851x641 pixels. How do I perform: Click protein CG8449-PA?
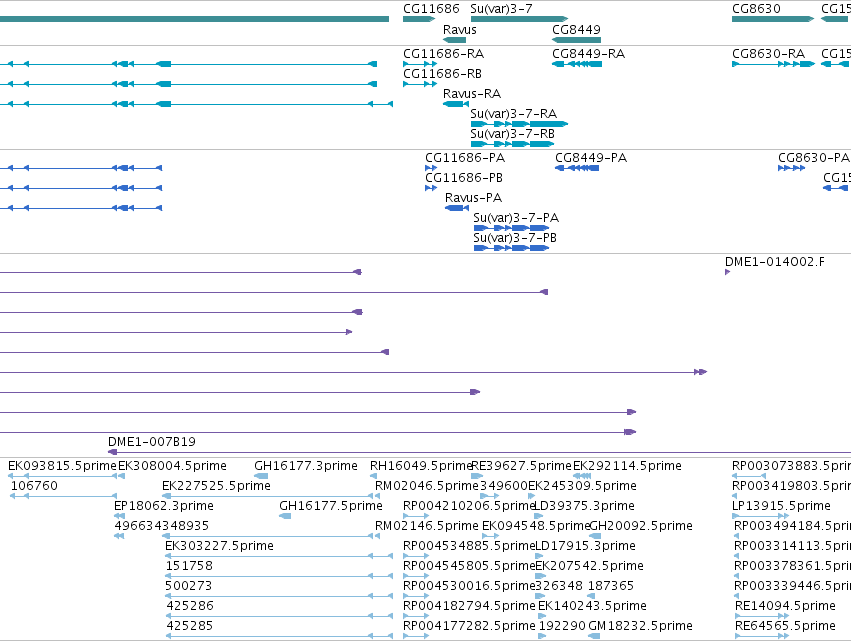[x=577, y=168]
